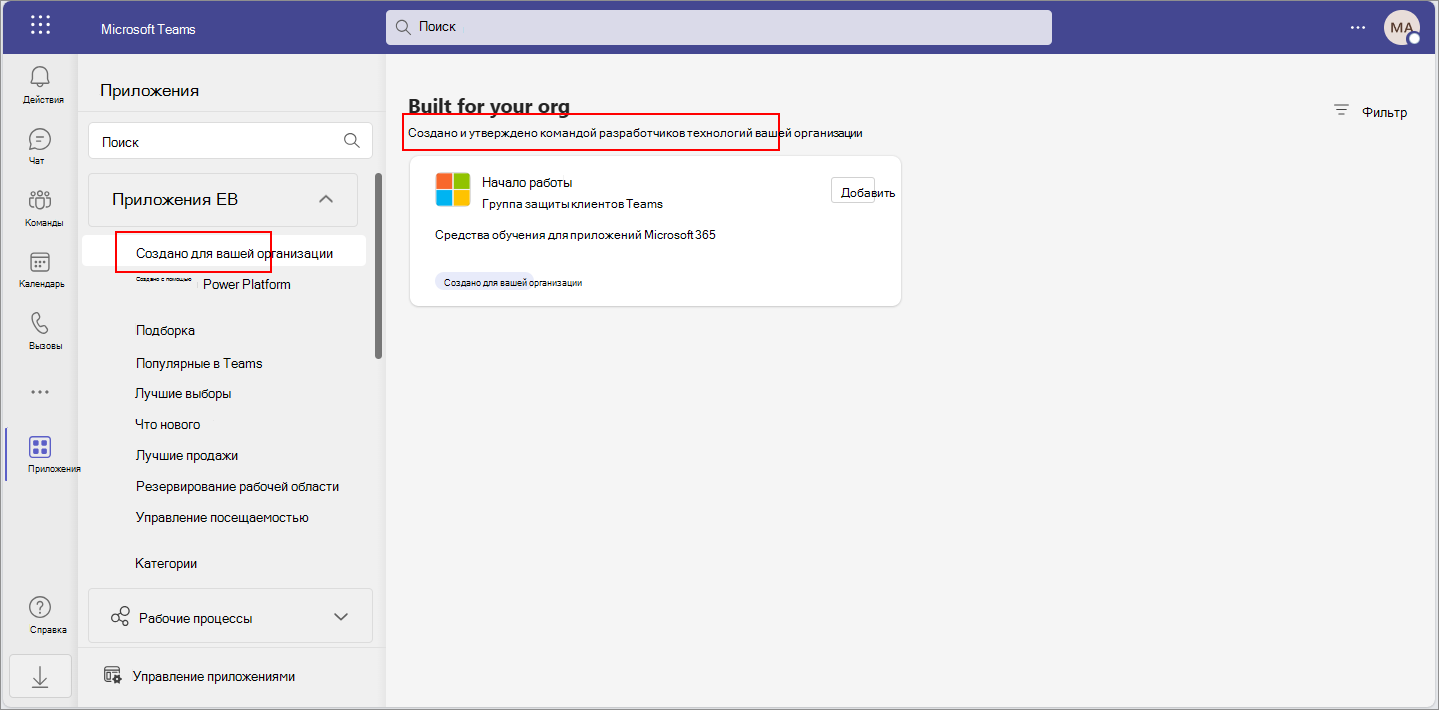1439x710 pixels.
Task: Click the Создано для вашей организации tag on the card
Action: pyautogui.click(x=513, y=283)
